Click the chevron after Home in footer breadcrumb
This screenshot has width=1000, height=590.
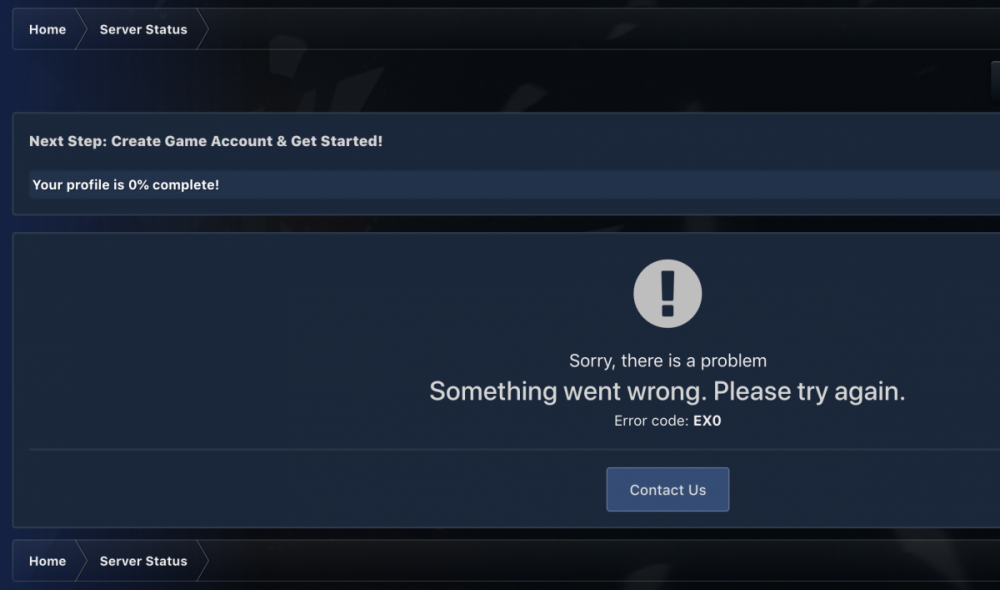[81, 561]
